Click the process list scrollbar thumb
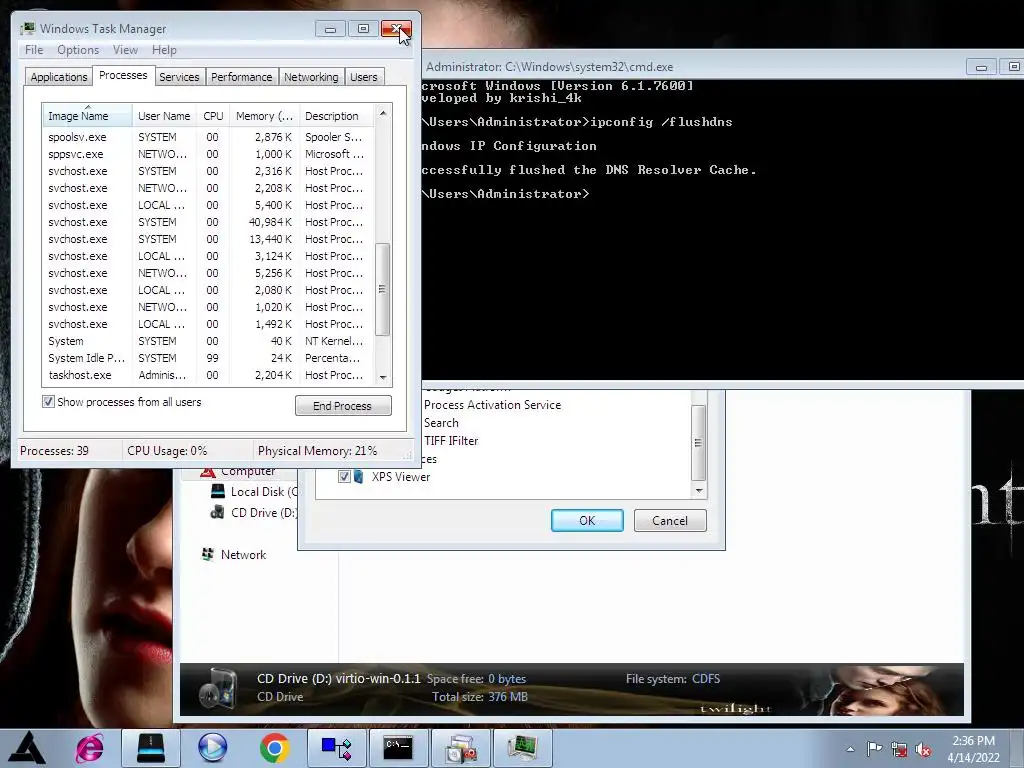This screenshot has height=768, width=1024. tap(383, 289)
